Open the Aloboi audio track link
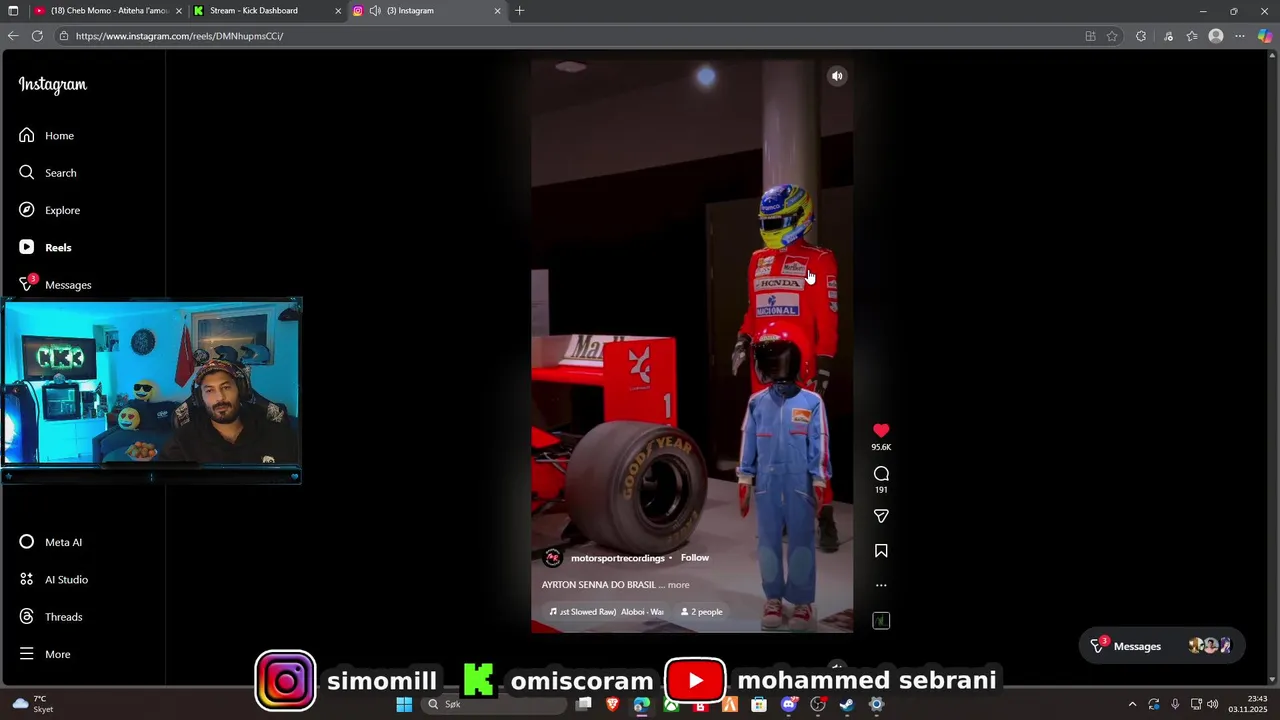Screen dimensions: 1280x720 click(607, 612)
